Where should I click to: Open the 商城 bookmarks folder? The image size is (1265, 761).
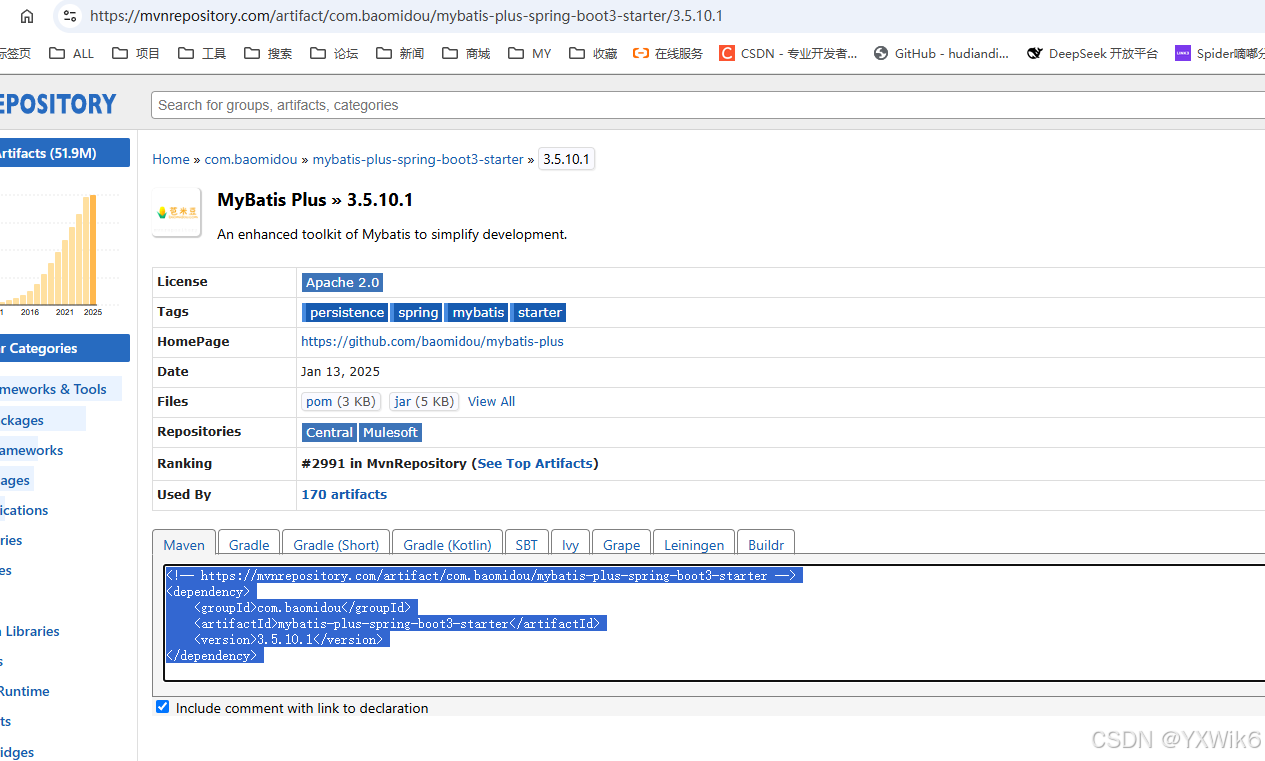click(x=466, y=54)
